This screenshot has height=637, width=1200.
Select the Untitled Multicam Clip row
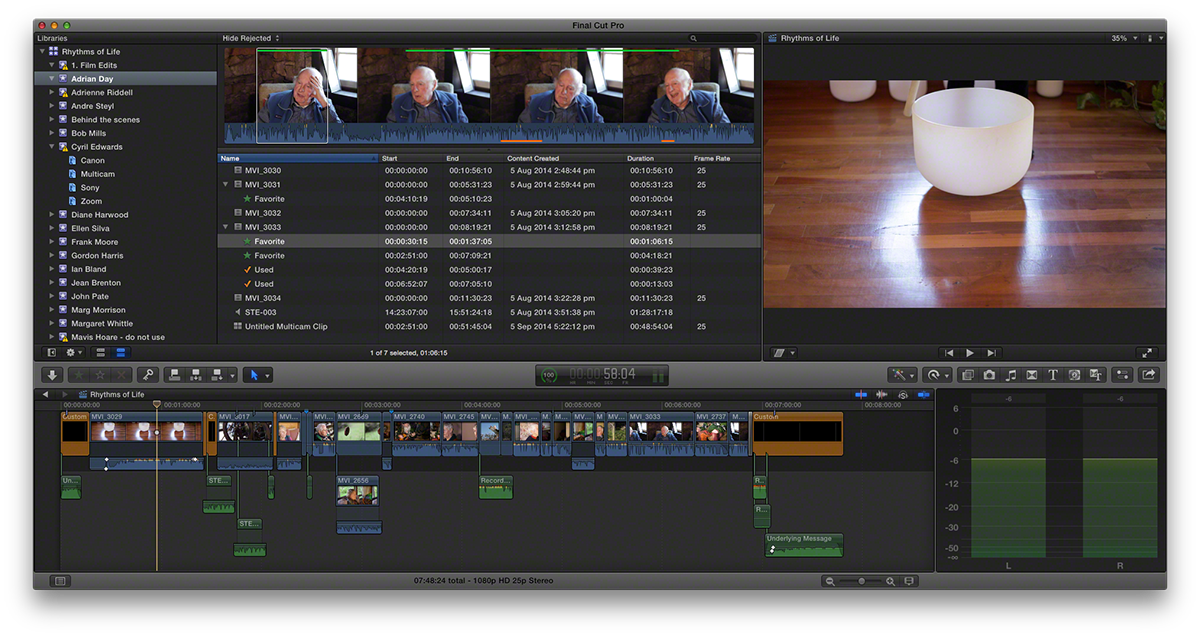coord(489,326)
